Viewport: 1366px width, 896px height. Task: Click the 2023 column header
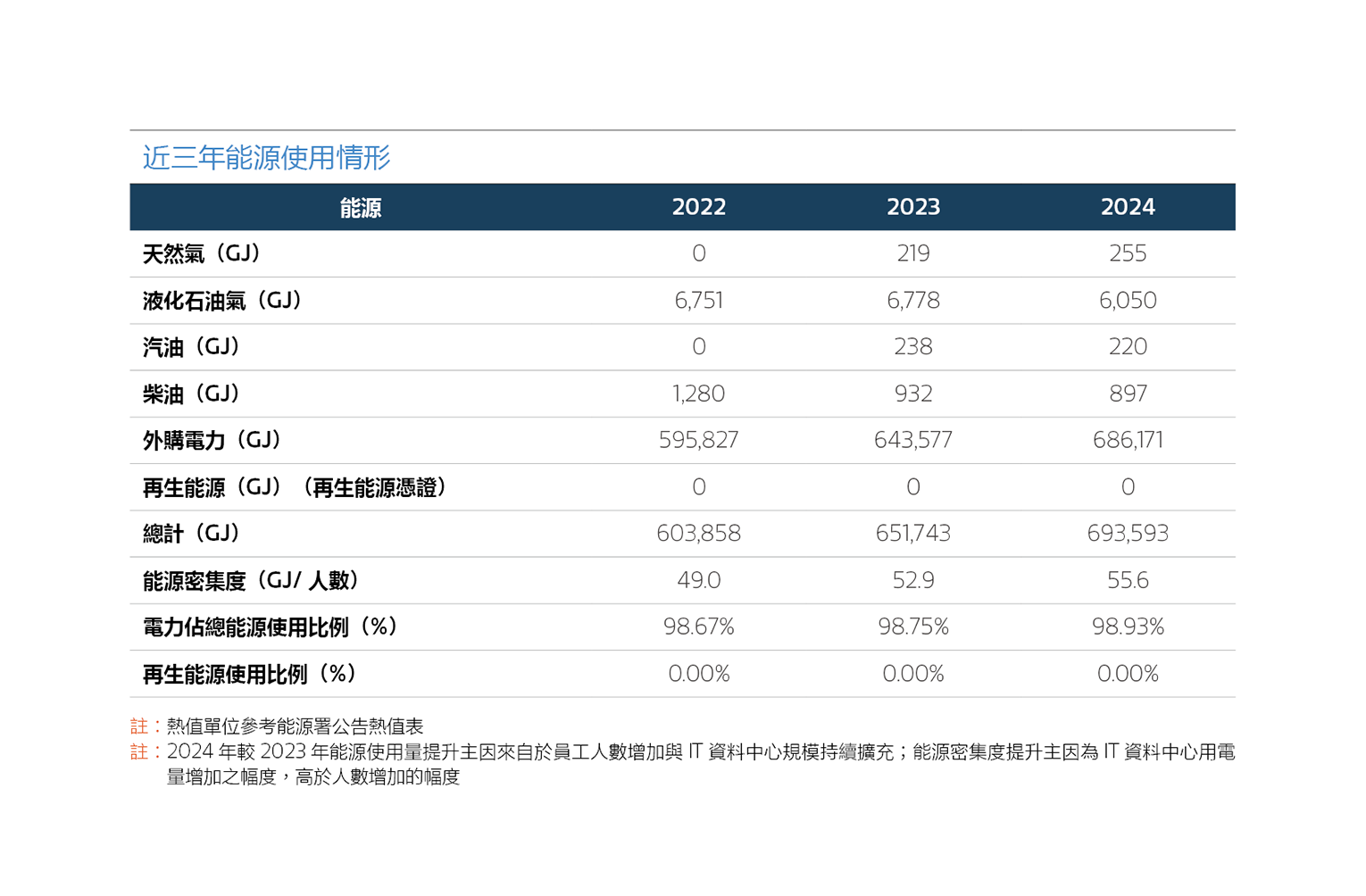(x=912, y=207)
